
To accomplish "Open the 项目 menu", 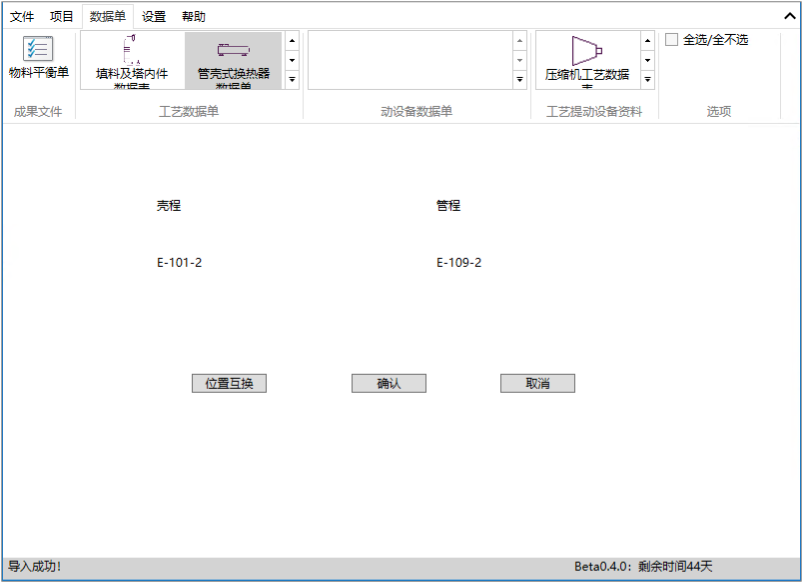I will click(60, 16).
